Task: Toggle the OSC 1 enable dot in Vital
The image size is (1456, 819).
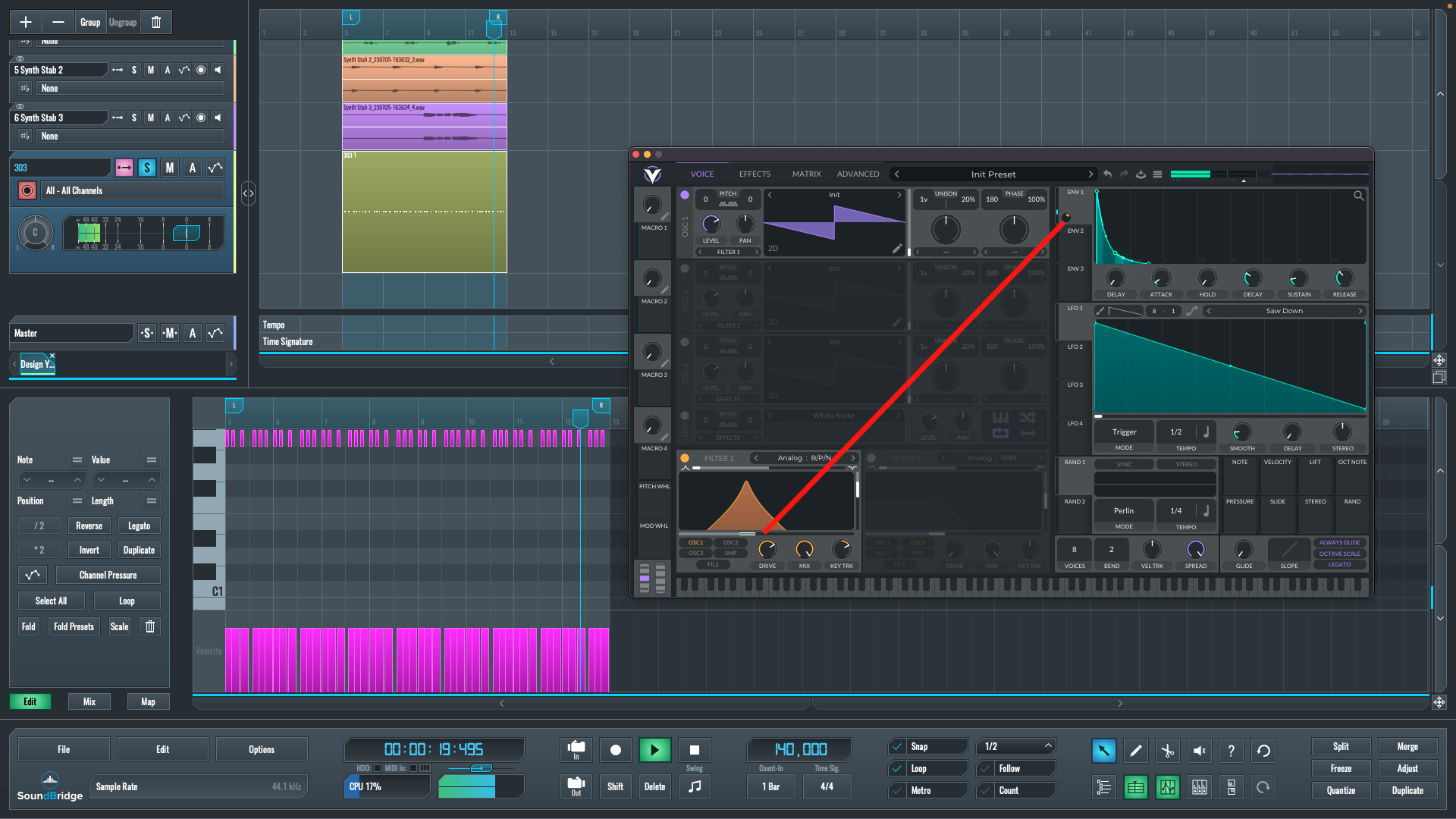Action: 685,195
